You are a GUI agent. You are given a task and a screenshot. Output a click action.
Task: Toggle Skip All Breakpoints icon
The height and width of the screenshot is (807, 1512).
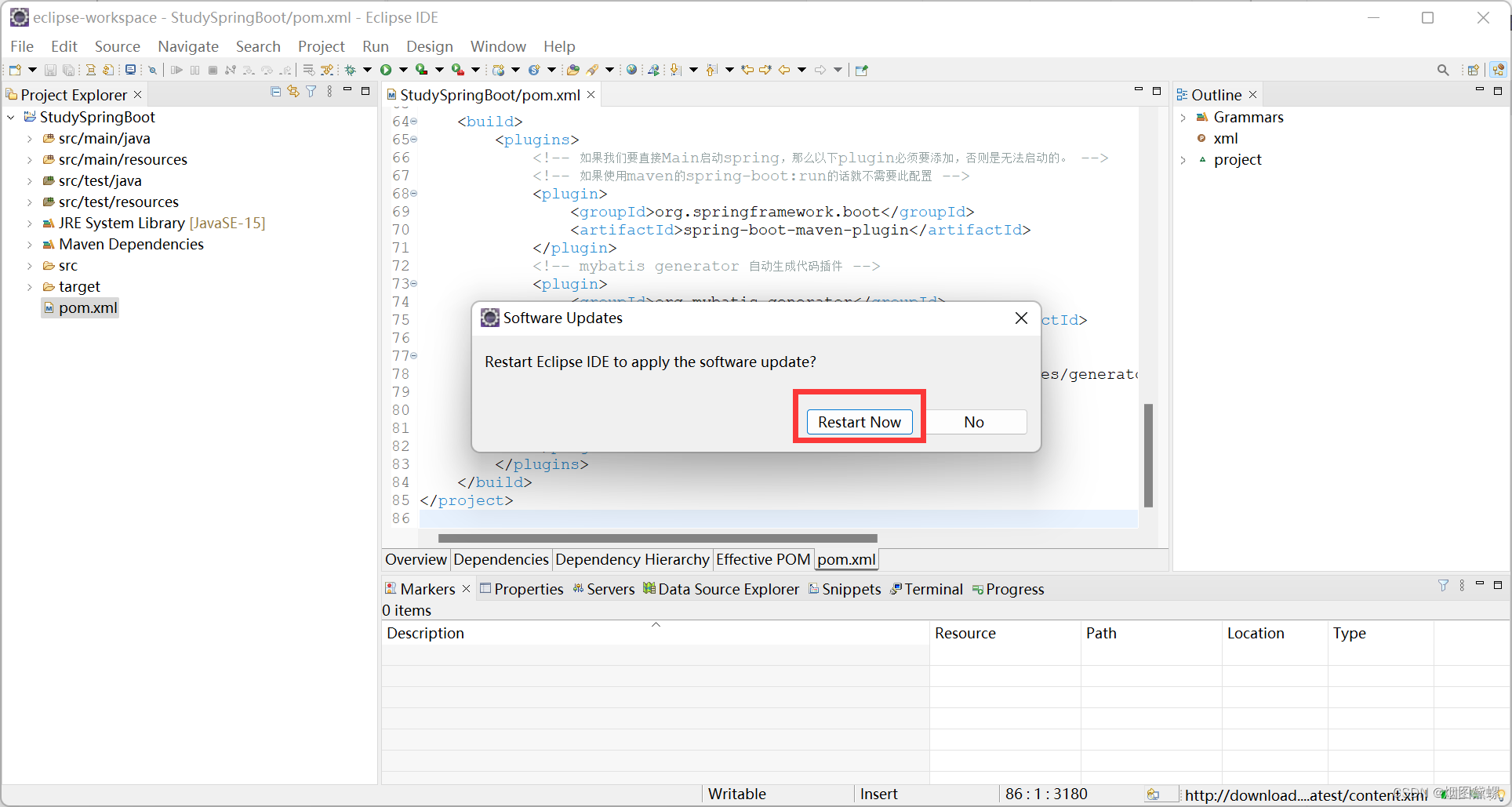tap(153, 70)
